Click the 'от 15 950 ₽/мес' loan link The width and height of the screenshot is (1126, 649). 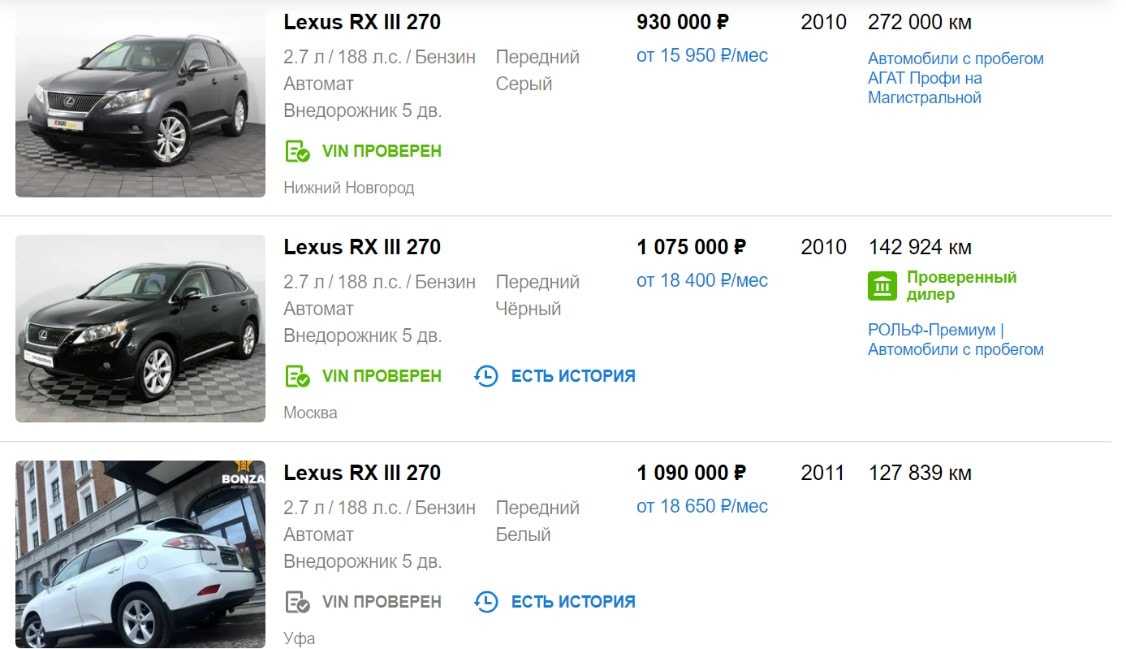pyautogui.click(x=702, y=56)
